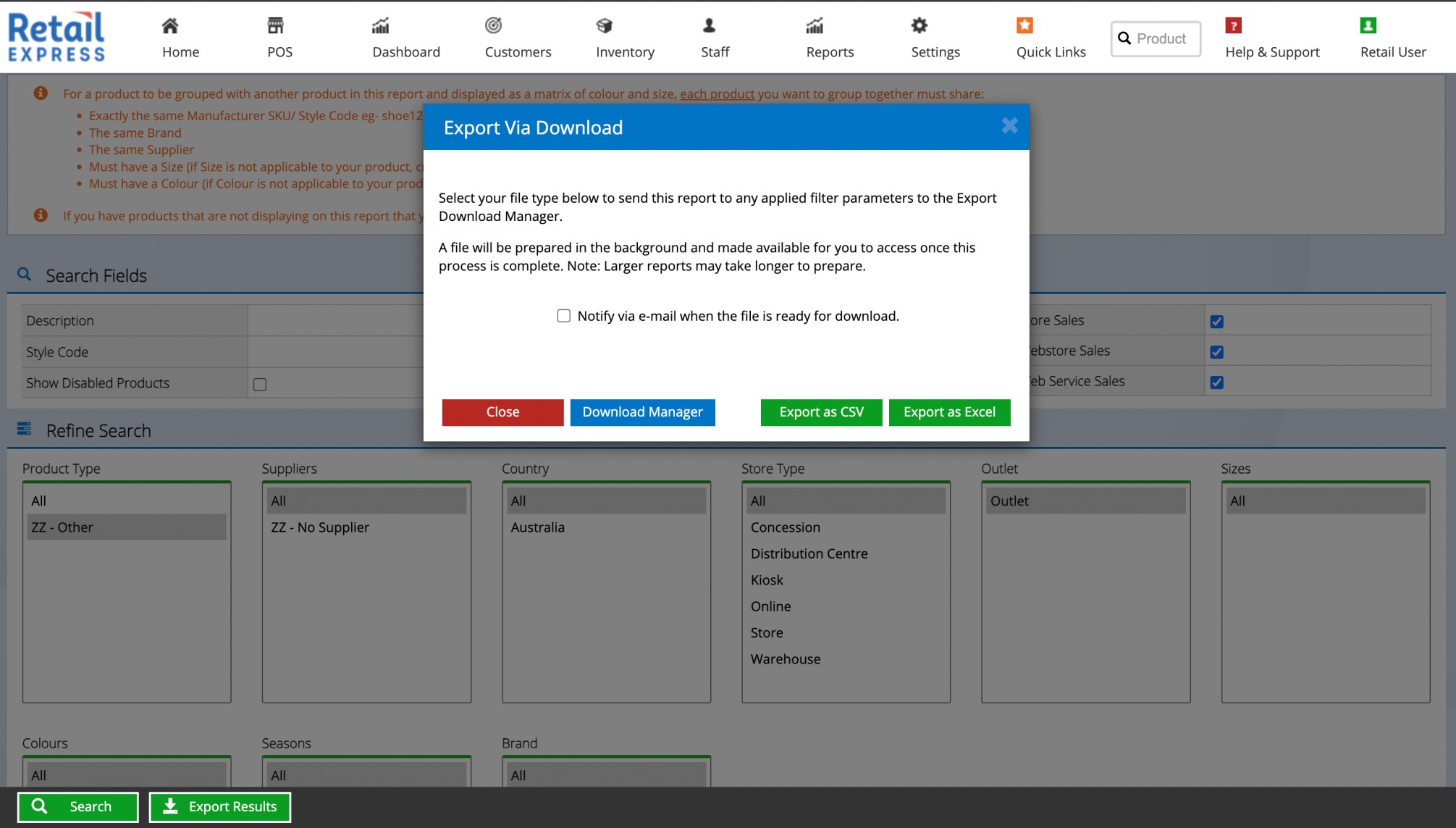
Task: Open the Customers target icon
Action: click(x=493, y=26)
